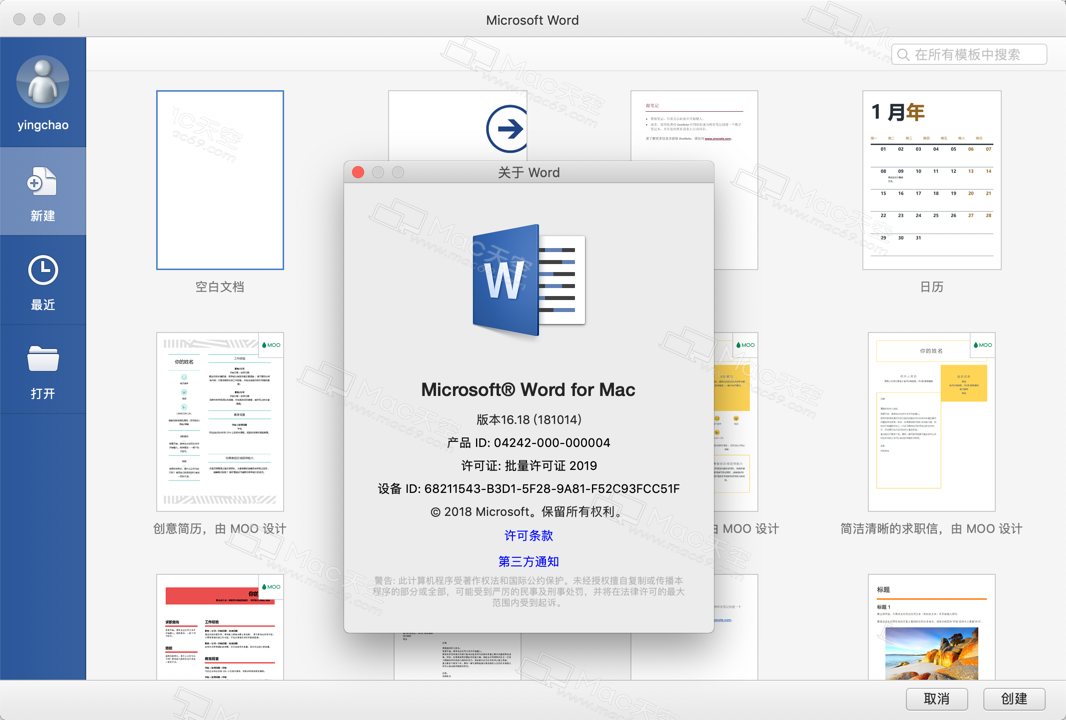Click the 创意简历，由 MOO 设计 caption
1066x720 pixels.
(x=220, y=529)
